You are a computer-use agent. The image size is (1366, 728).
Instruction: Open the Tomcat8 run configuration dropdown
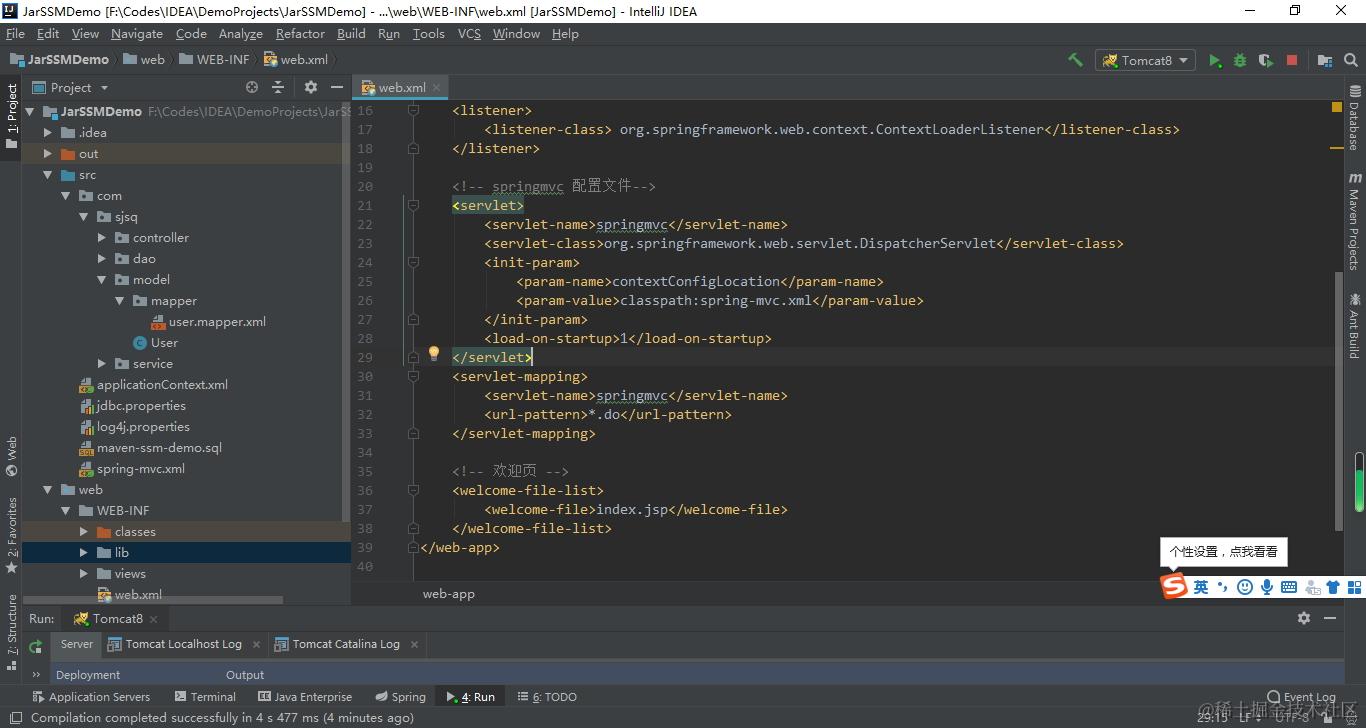coord(1145,60)
